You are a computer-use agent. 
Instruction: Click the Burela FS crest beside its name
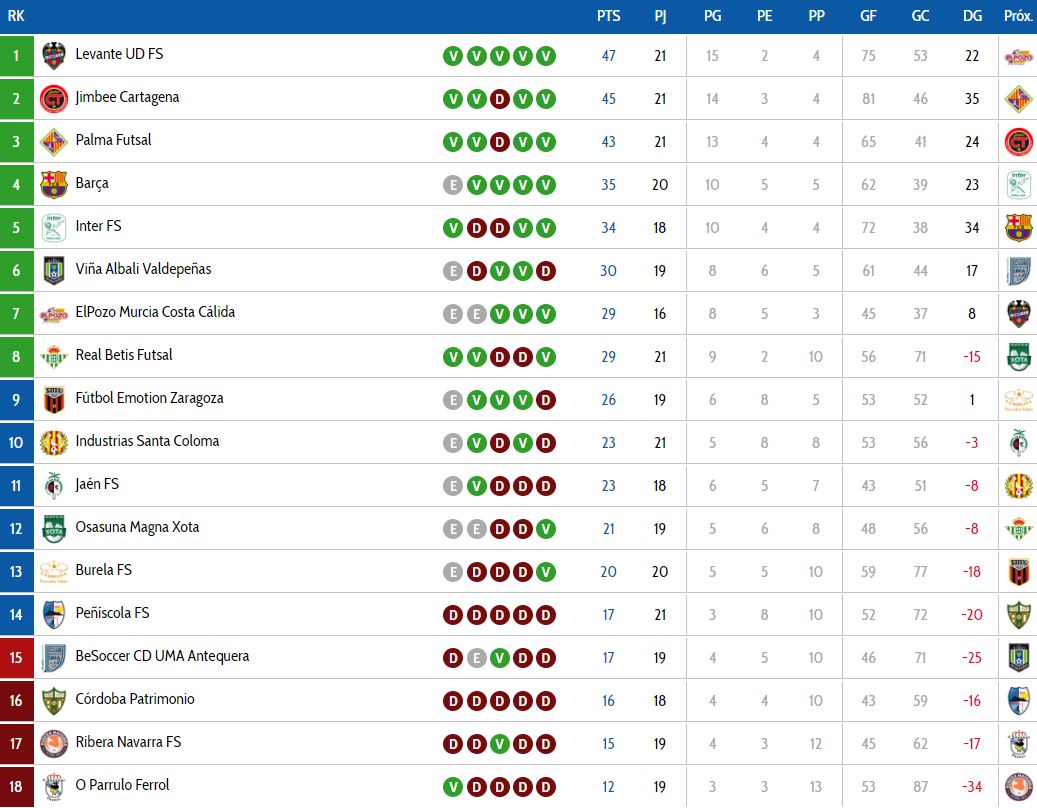click(54, 571)
